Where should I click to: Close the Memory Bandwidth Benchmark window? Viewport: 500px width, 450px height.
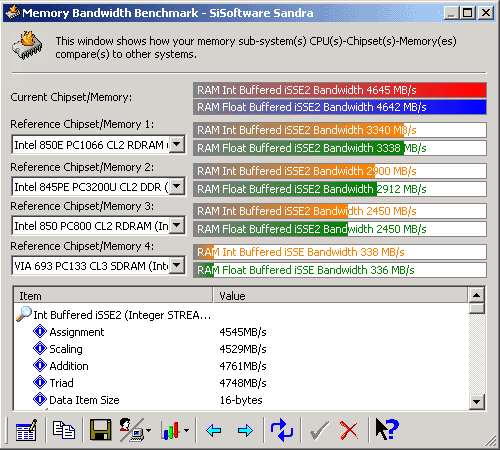tap(486, 13)
